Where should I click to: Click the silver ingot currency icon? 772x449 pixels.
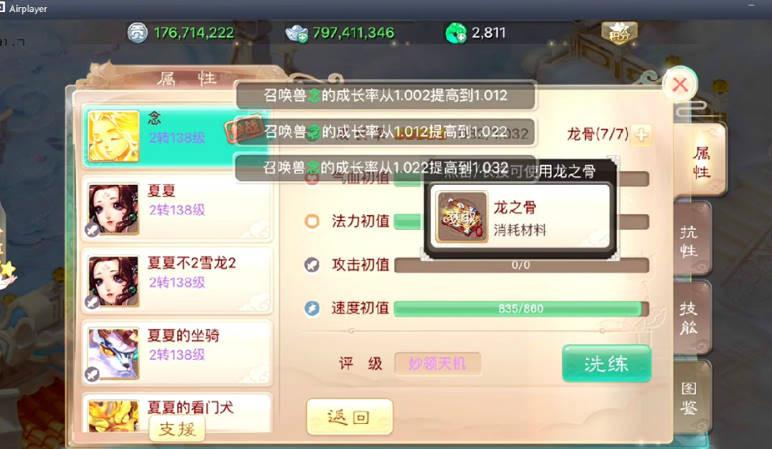[297, 33]
